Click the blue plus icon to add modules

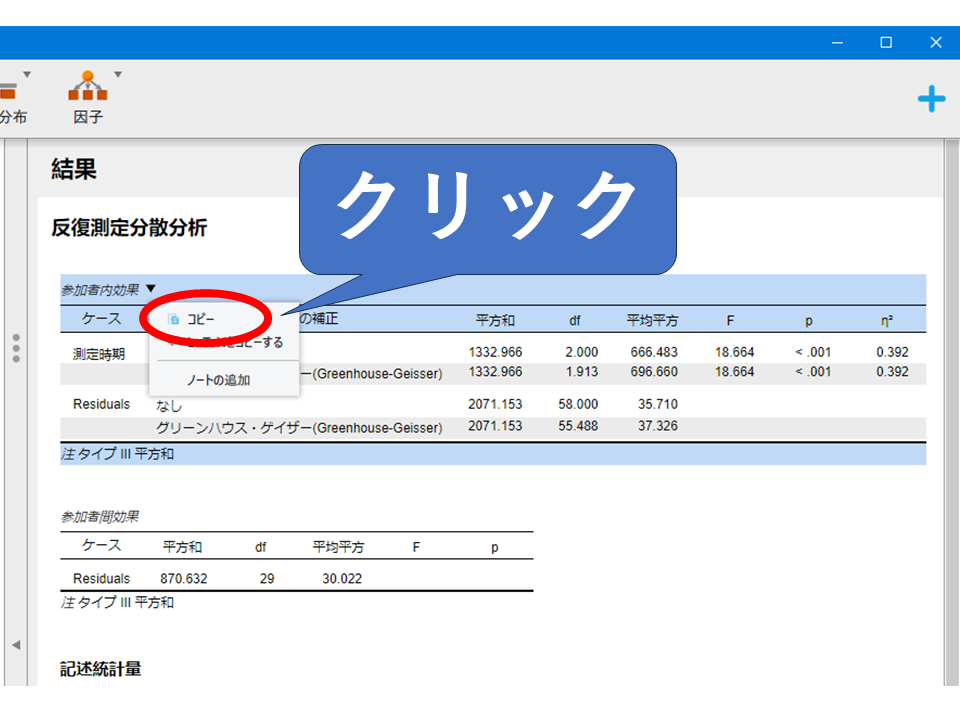(x=931, y=98)
